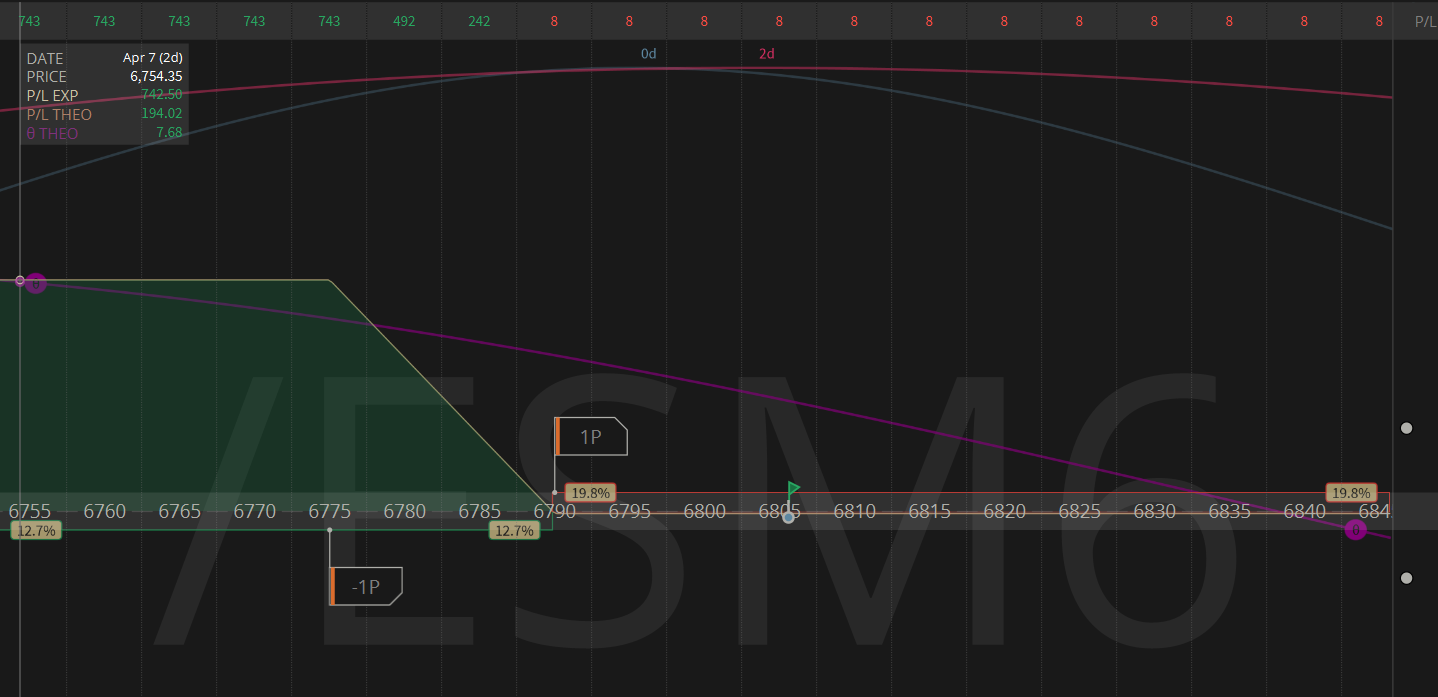Click the green flag marker above the axis
Image resolution: width=1438 pixels, height=697 pixels.
click(x=793, y=489)
